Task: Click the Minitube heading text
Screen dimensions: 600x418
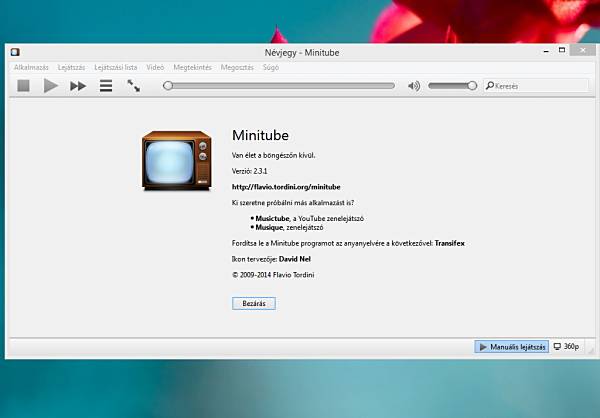Action: click(260, 135)
